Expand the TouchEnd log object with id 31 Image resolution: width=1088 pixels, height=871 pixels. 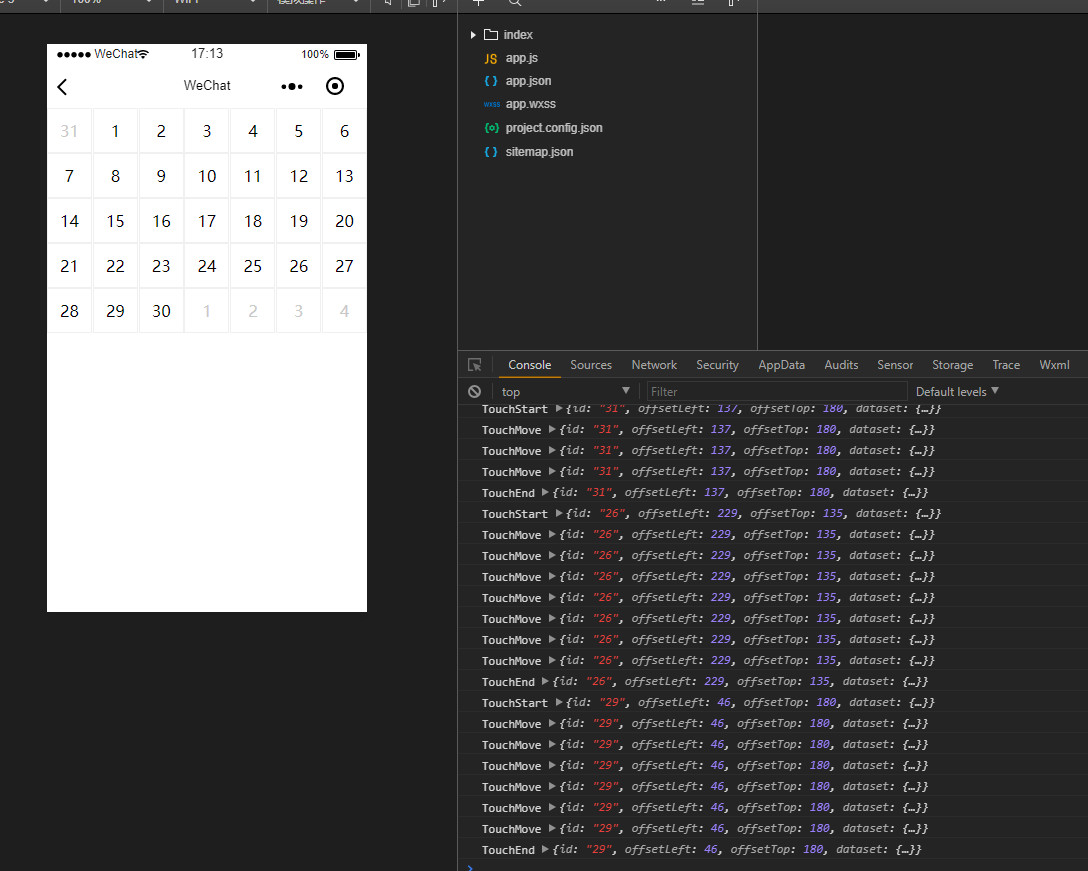point(545,492)
